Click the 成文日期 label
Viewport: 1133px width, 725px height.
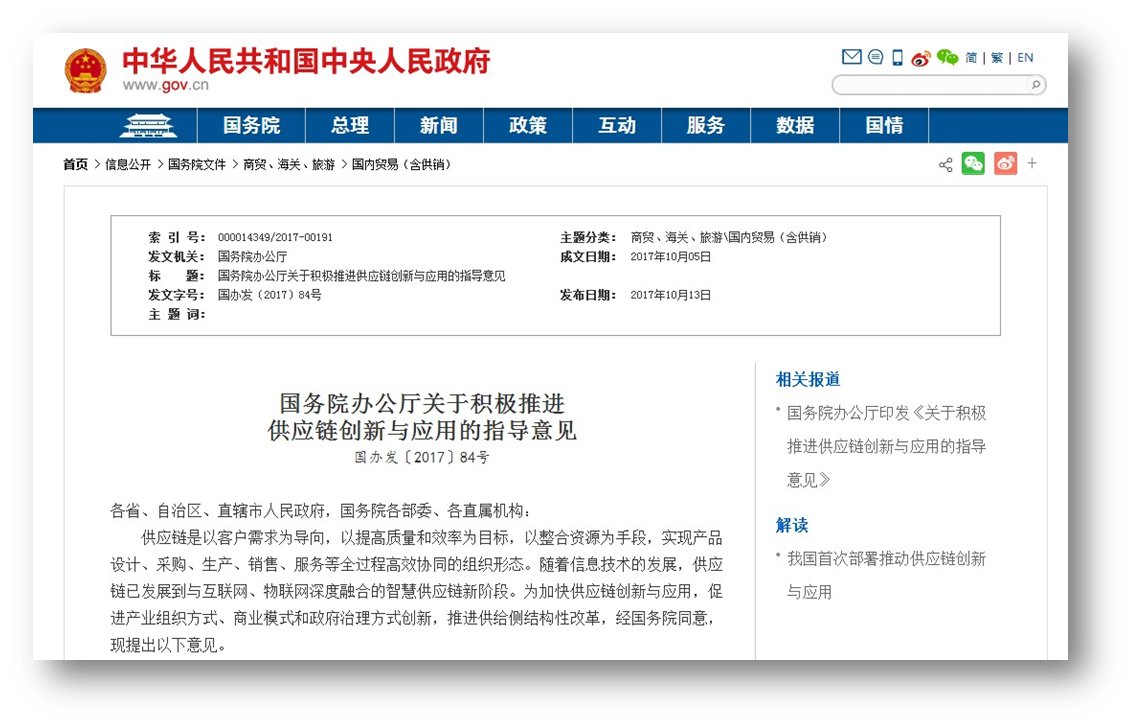(x=587, y=257)
